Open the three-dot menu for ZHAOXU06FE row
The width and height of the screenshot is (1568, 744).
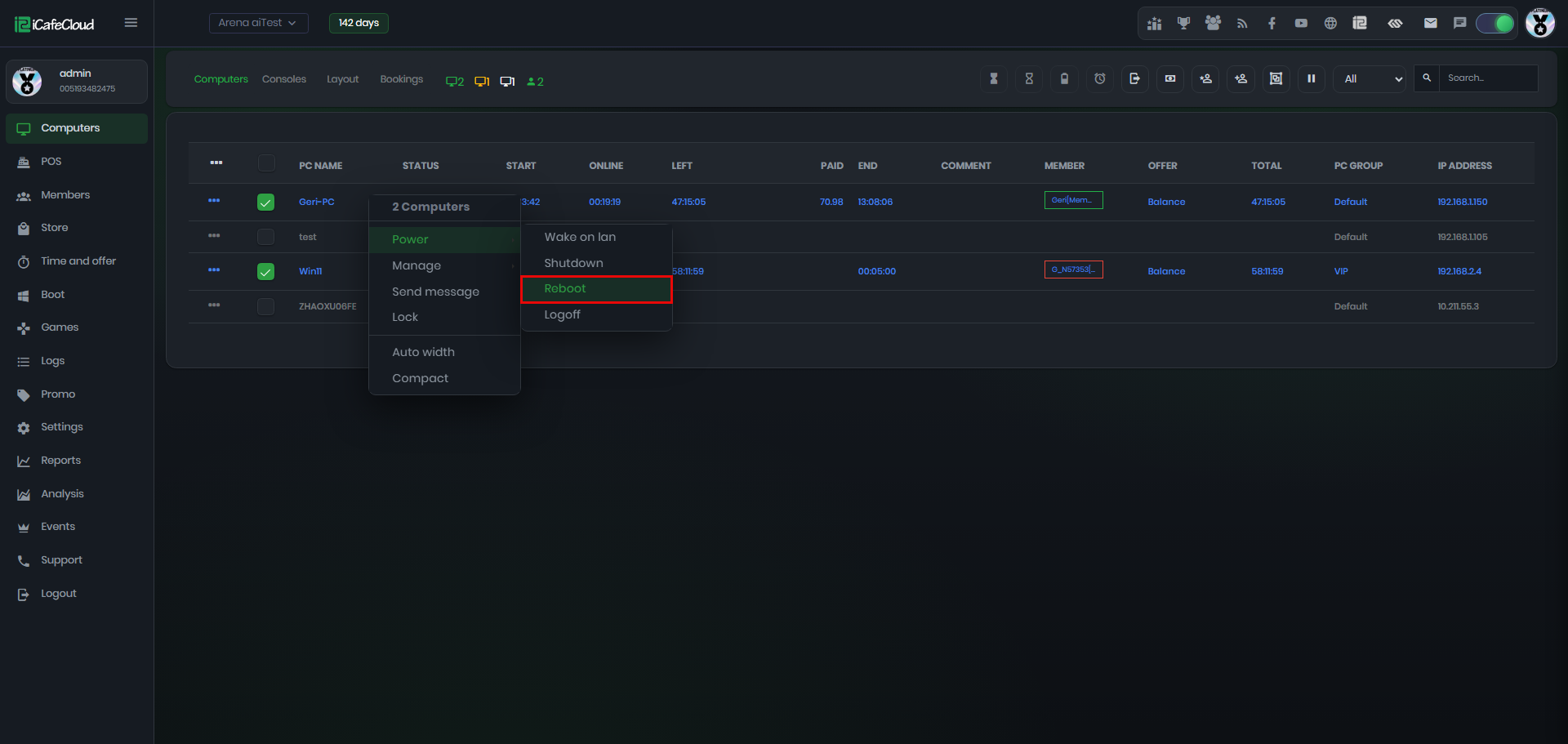(214, 305)
